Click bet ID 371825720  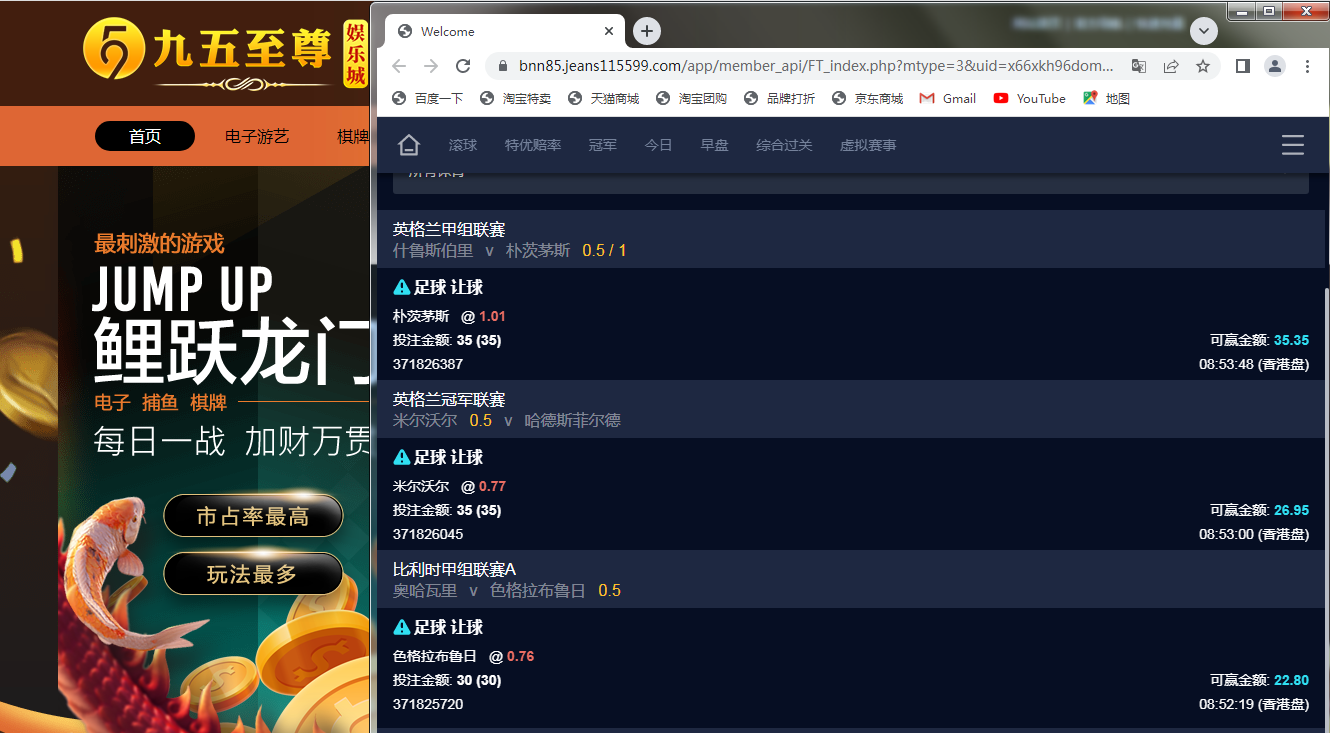click(428, 704)
